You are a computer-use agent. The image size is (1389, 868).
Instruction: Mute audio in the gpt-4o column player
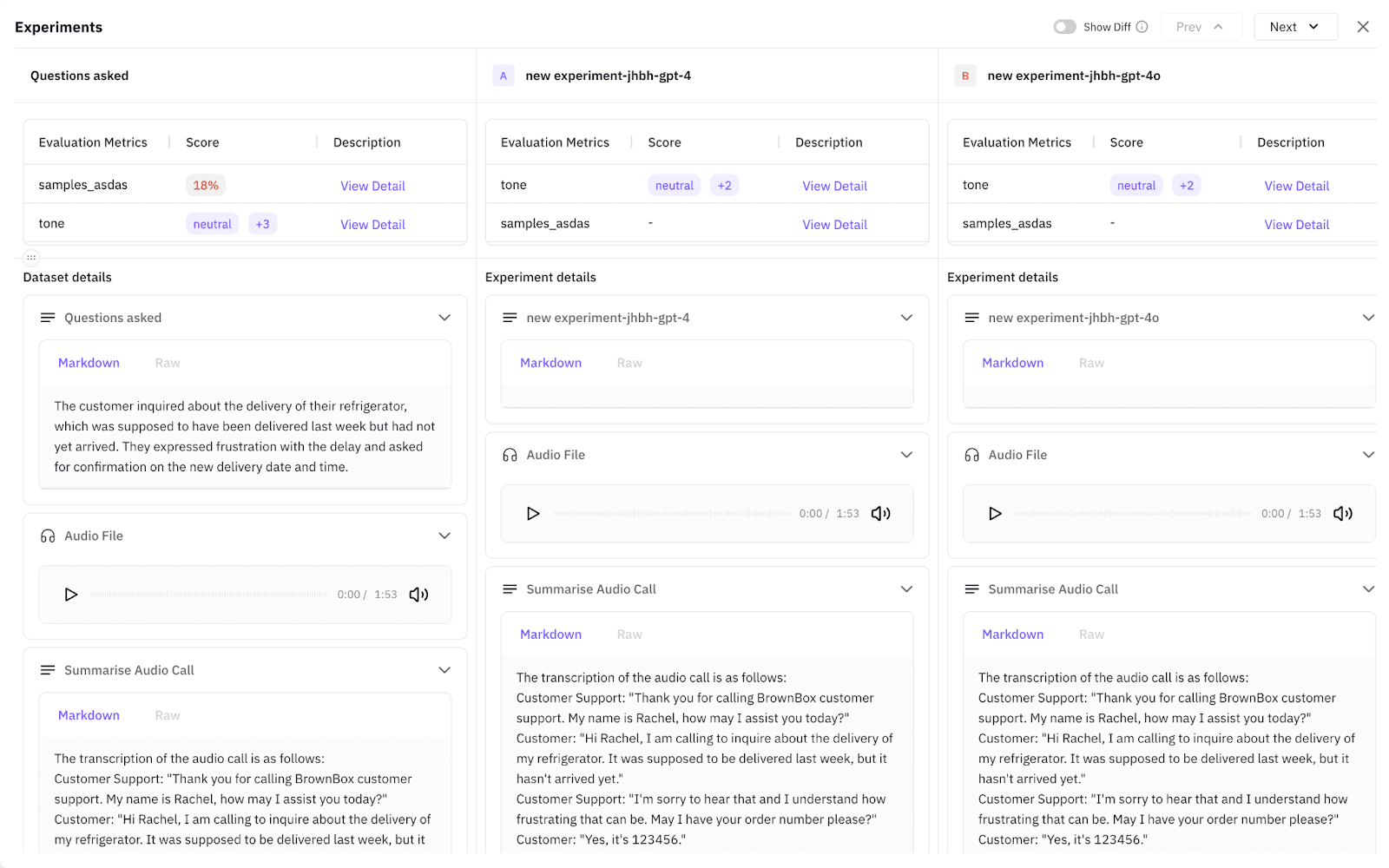(x=1342, y=514)
